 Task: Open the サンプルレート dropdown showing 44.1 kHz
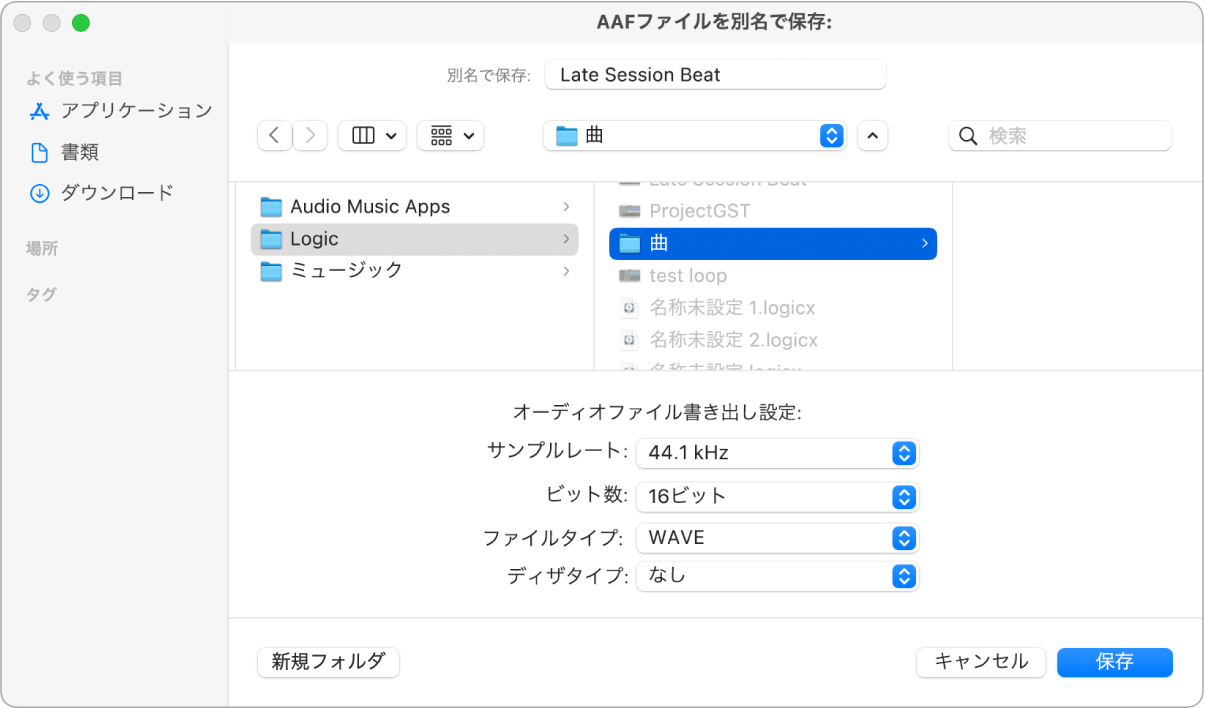click(x=902, y=453)
